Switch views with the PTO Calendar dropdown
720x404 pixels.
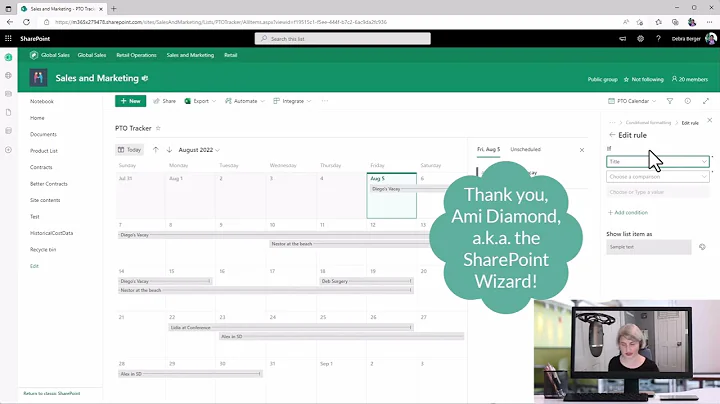click(x=632, y=101)
